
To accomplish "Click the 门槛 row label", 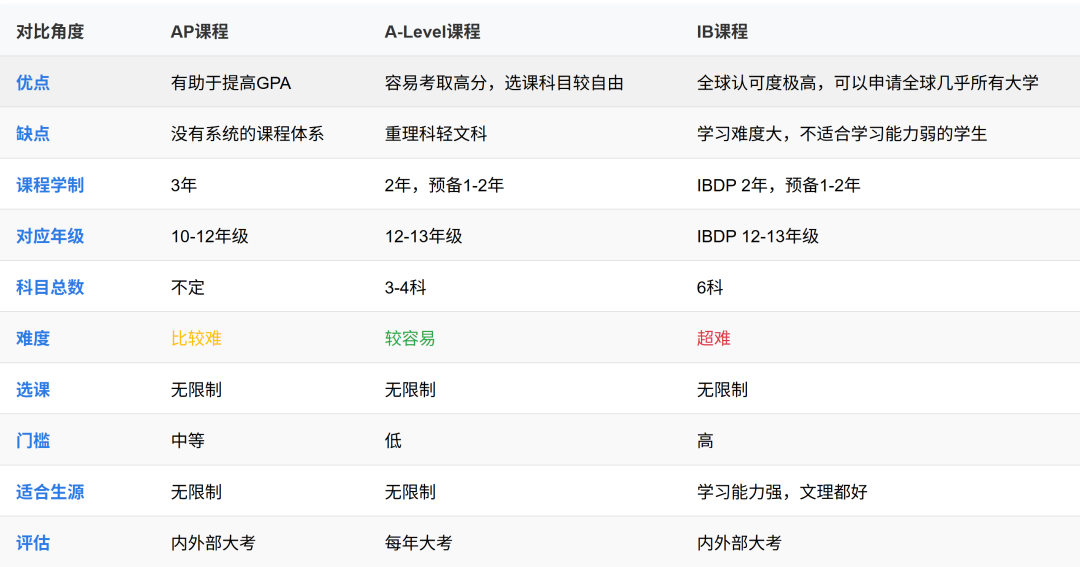I will coord(33,441).
